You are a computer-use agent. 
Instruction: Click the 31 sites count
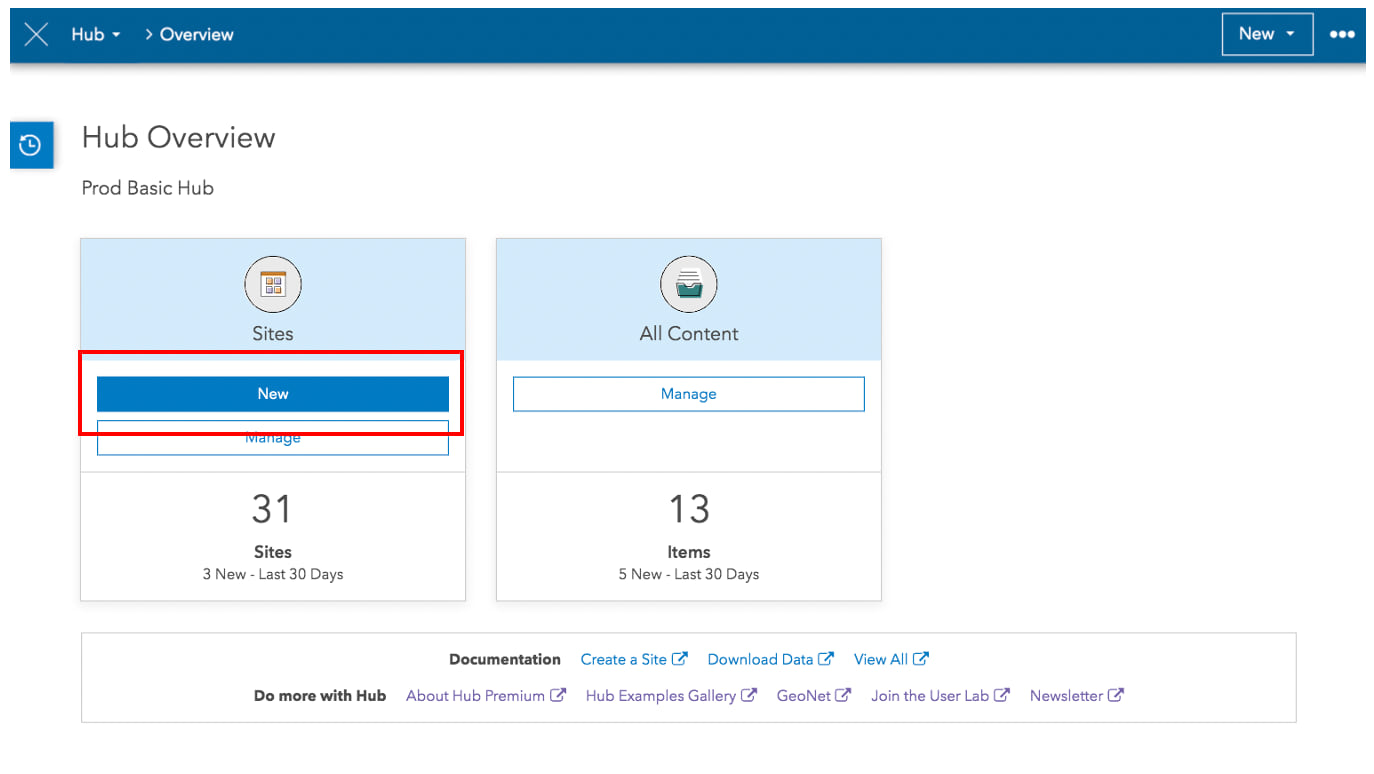click(272, 509)
